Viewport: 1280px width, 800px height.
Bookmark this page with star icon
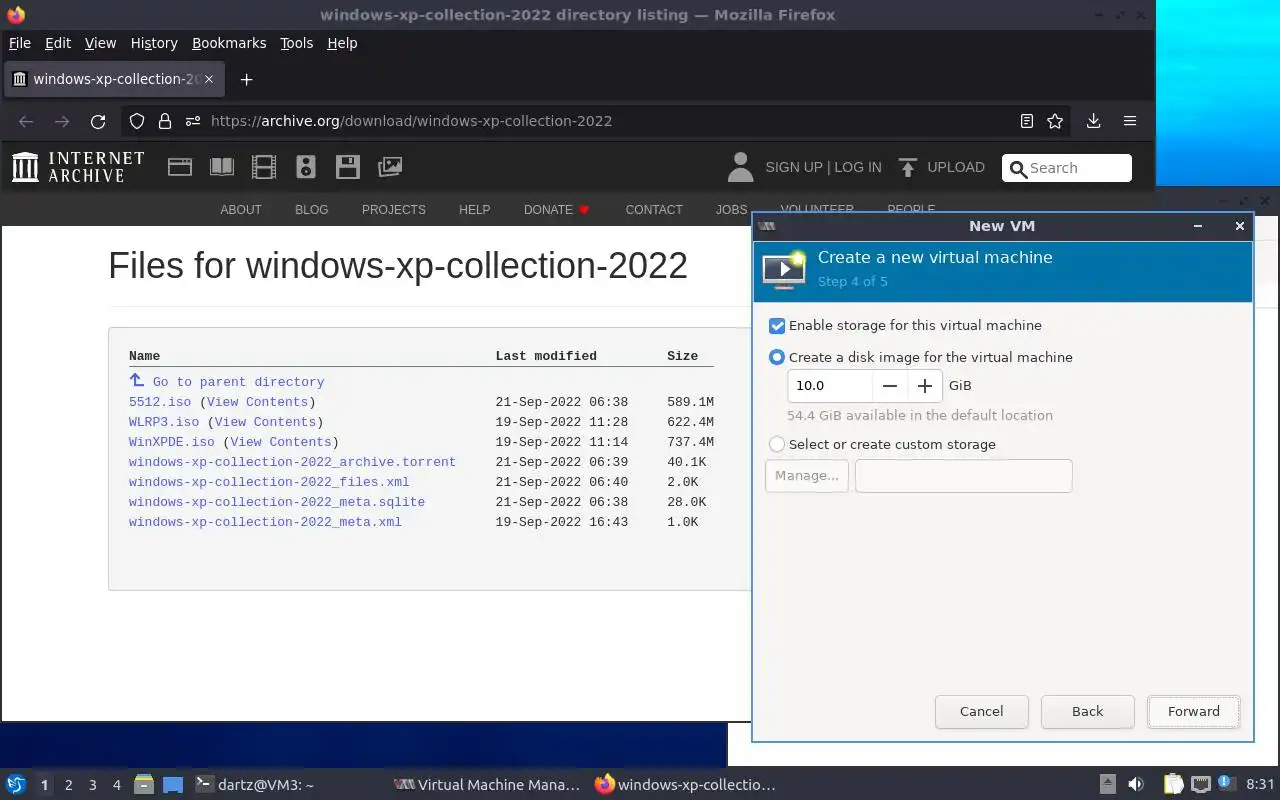point(1055,121)
